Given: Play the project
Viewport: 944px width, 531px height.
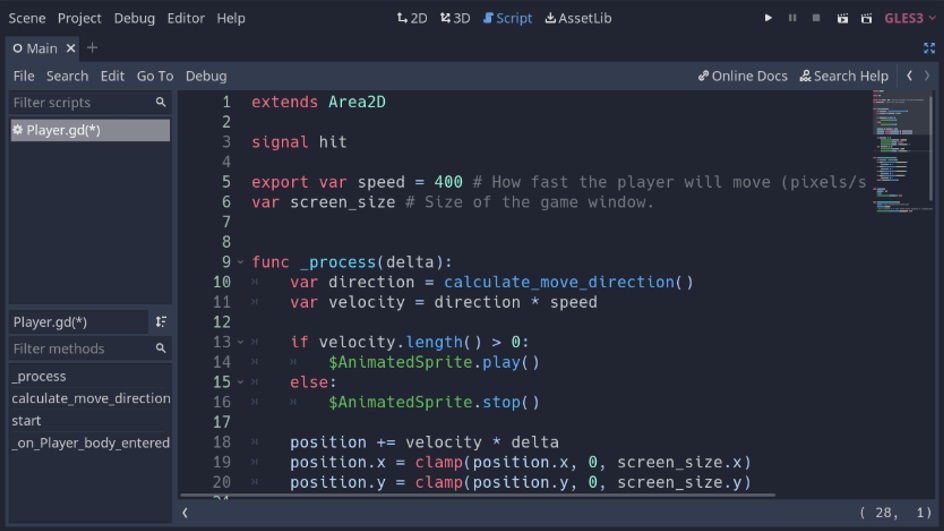Looking at the screenshot, I should point(768,18).
